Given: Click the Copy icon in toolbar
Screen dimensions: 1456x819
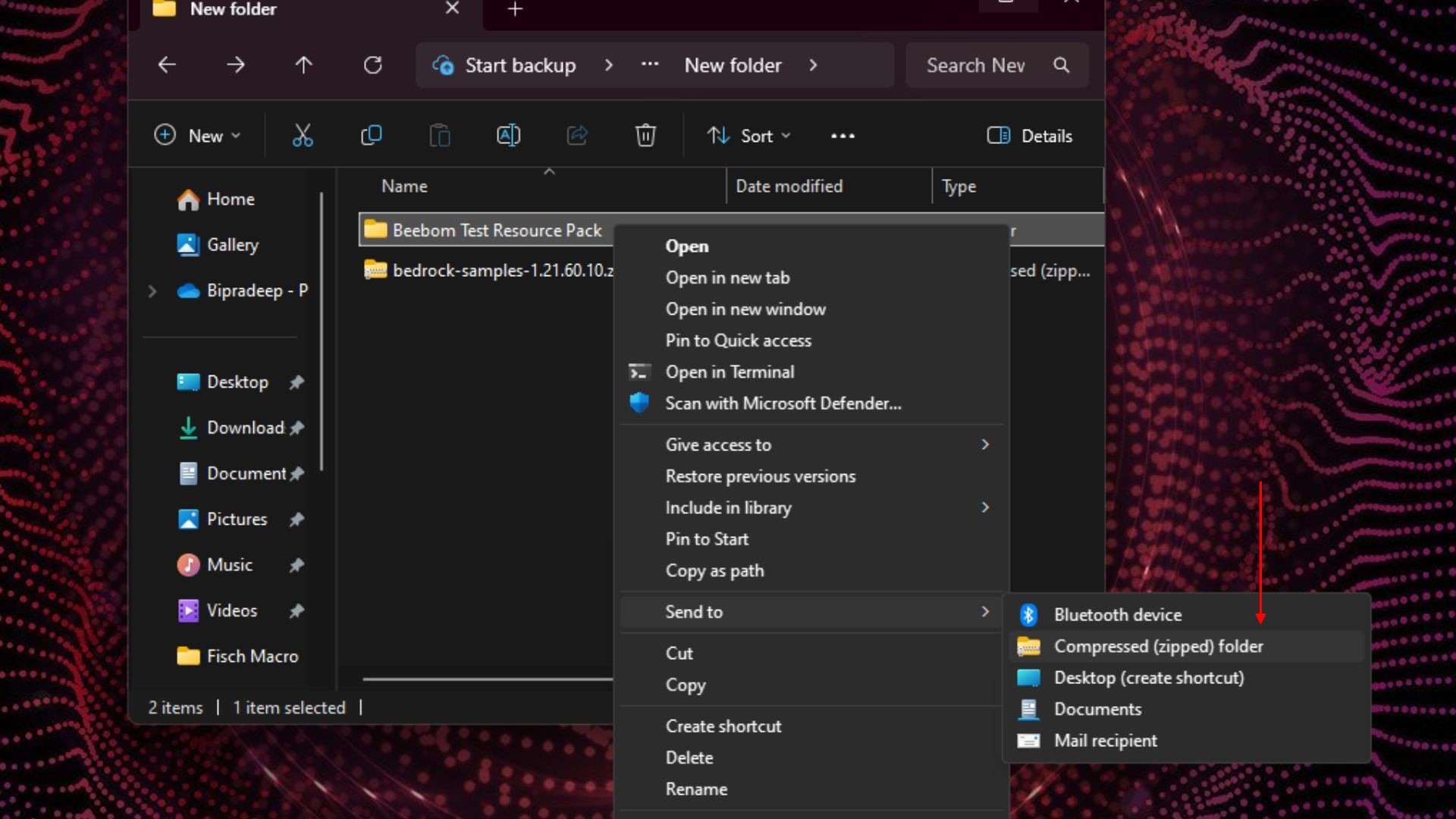Looking at the screenshot, I should pos(371,136).
